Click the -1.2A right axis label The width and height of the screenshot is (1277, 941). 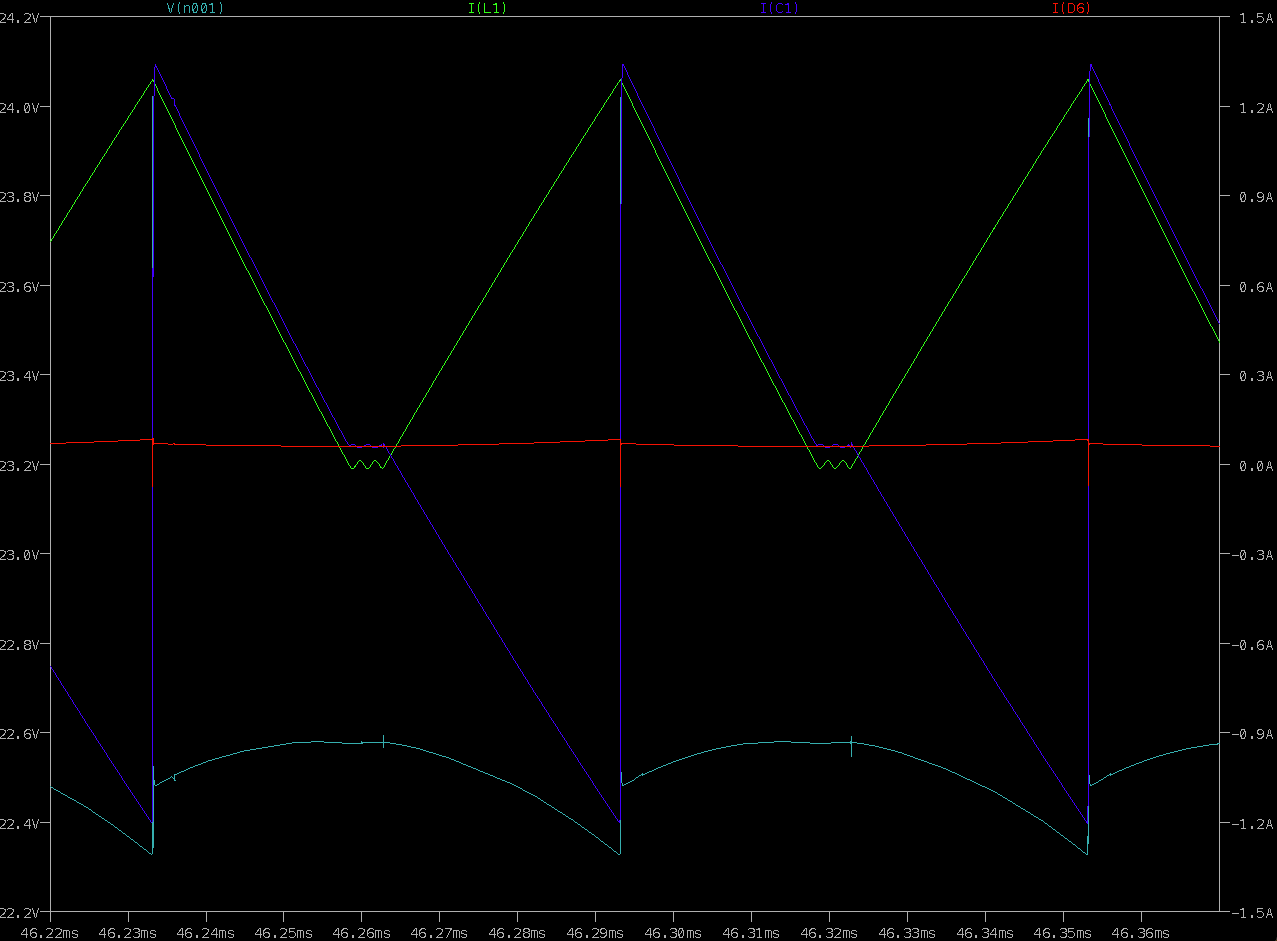pyautogui.click(x=1253, y=823)
